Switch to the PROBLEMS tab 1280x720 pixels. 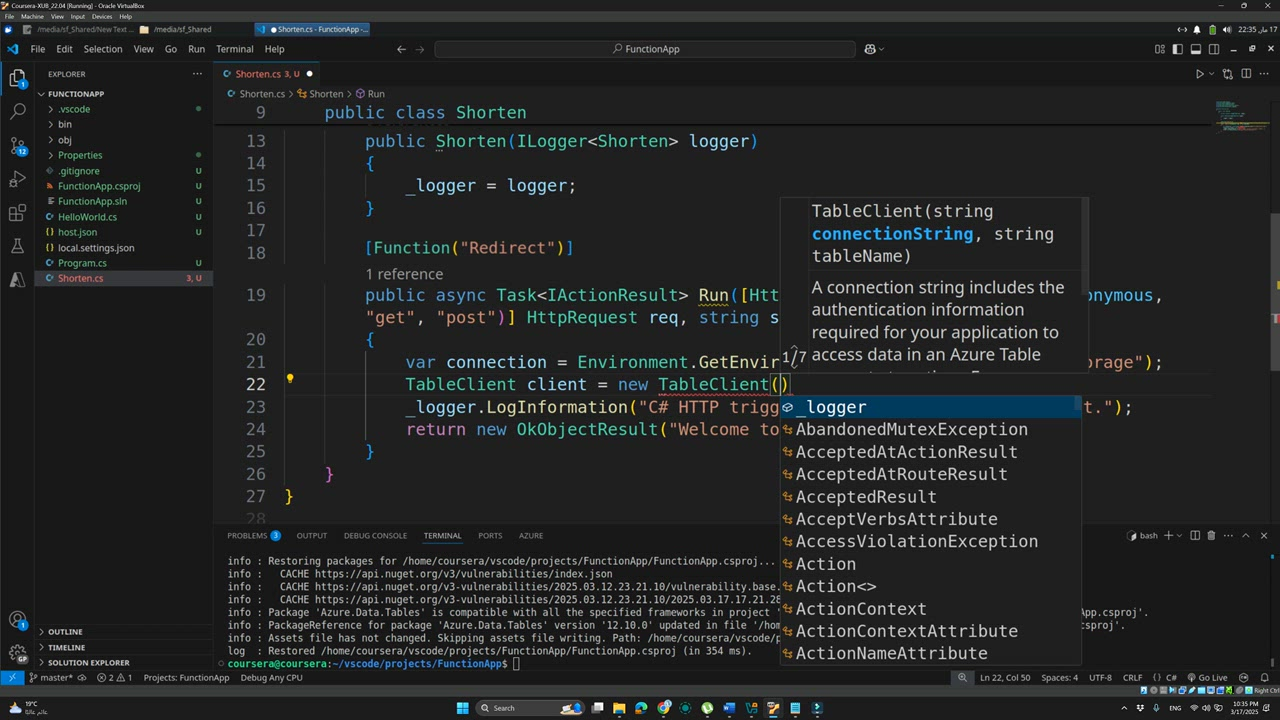247,536
